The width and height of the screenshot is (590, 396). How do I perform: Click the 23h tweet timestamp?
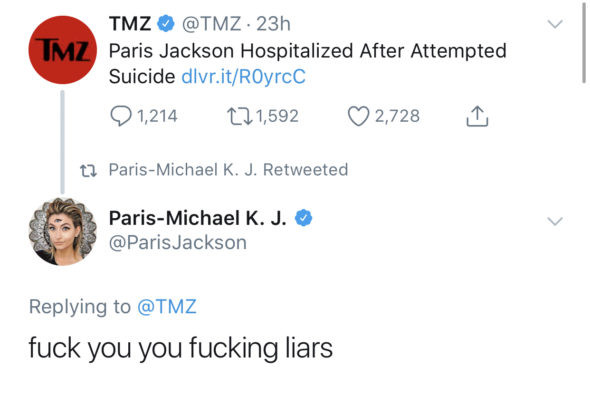[274, 24]
